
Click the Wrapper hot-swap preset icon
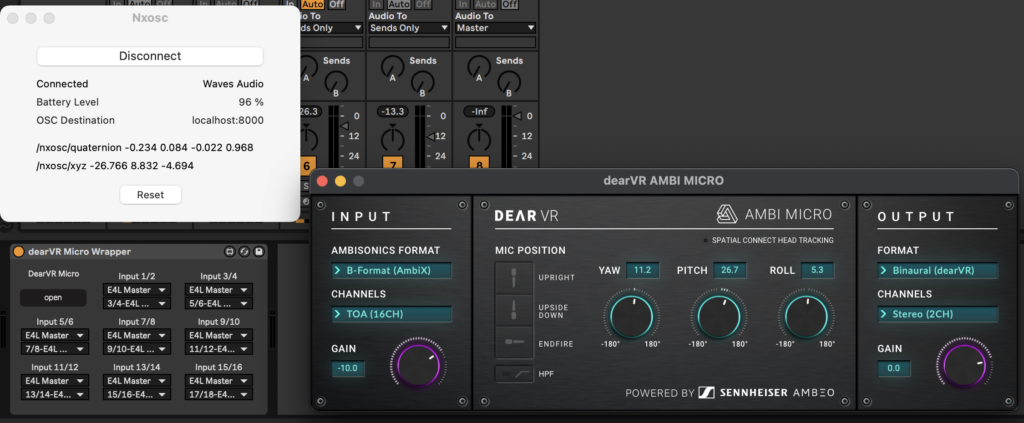[245, 251]
